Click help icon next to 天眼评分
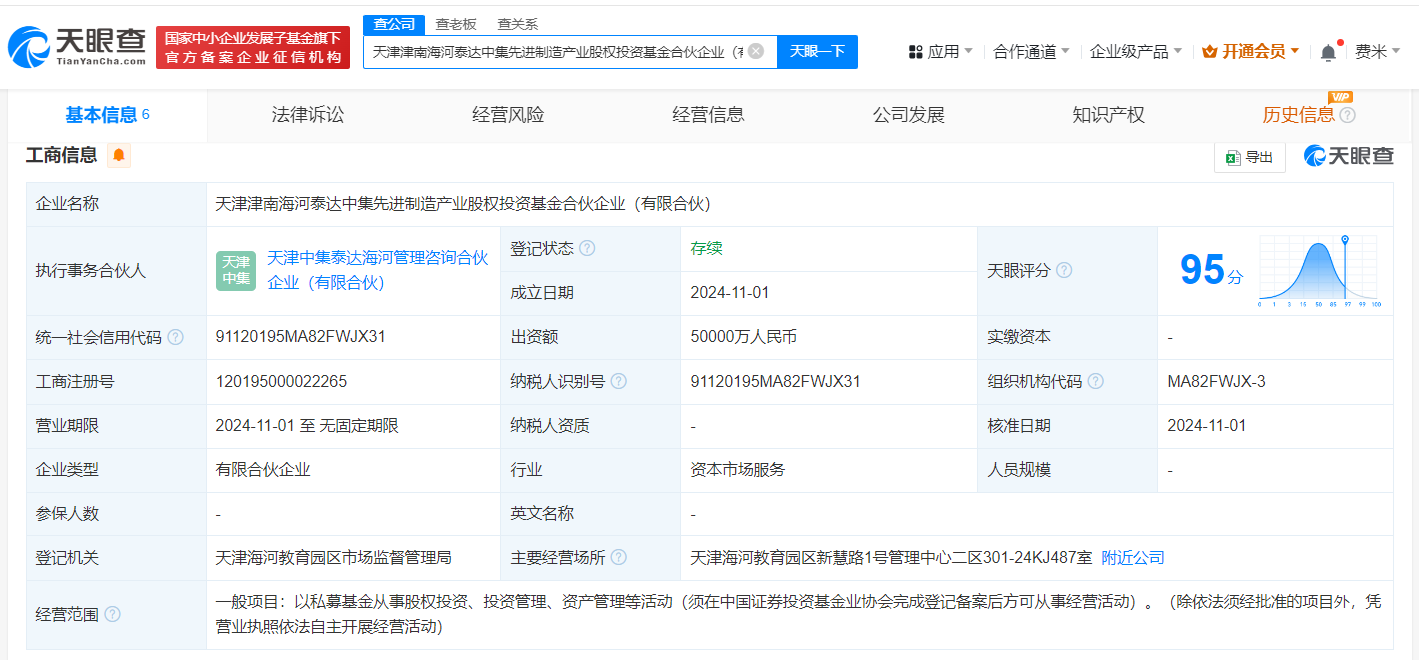The height and width of the screenshot is (660, 1419). click(1064, 270)
